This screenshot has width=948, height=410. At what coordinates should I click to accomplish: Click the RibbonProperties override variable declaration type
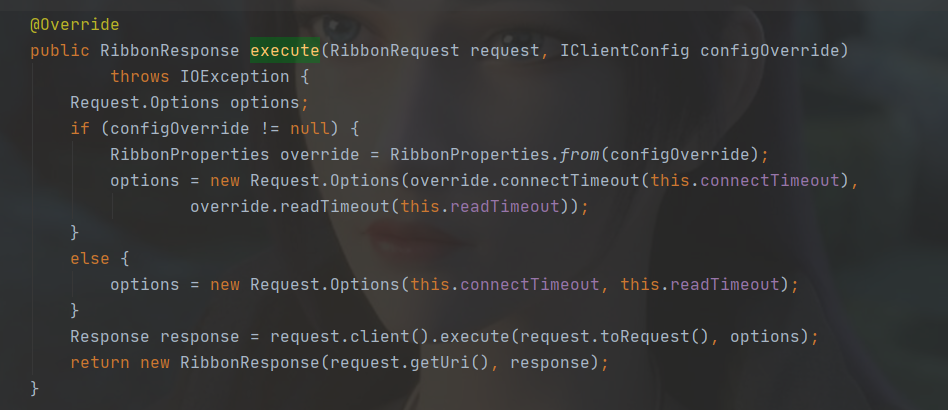coord(190,155)
